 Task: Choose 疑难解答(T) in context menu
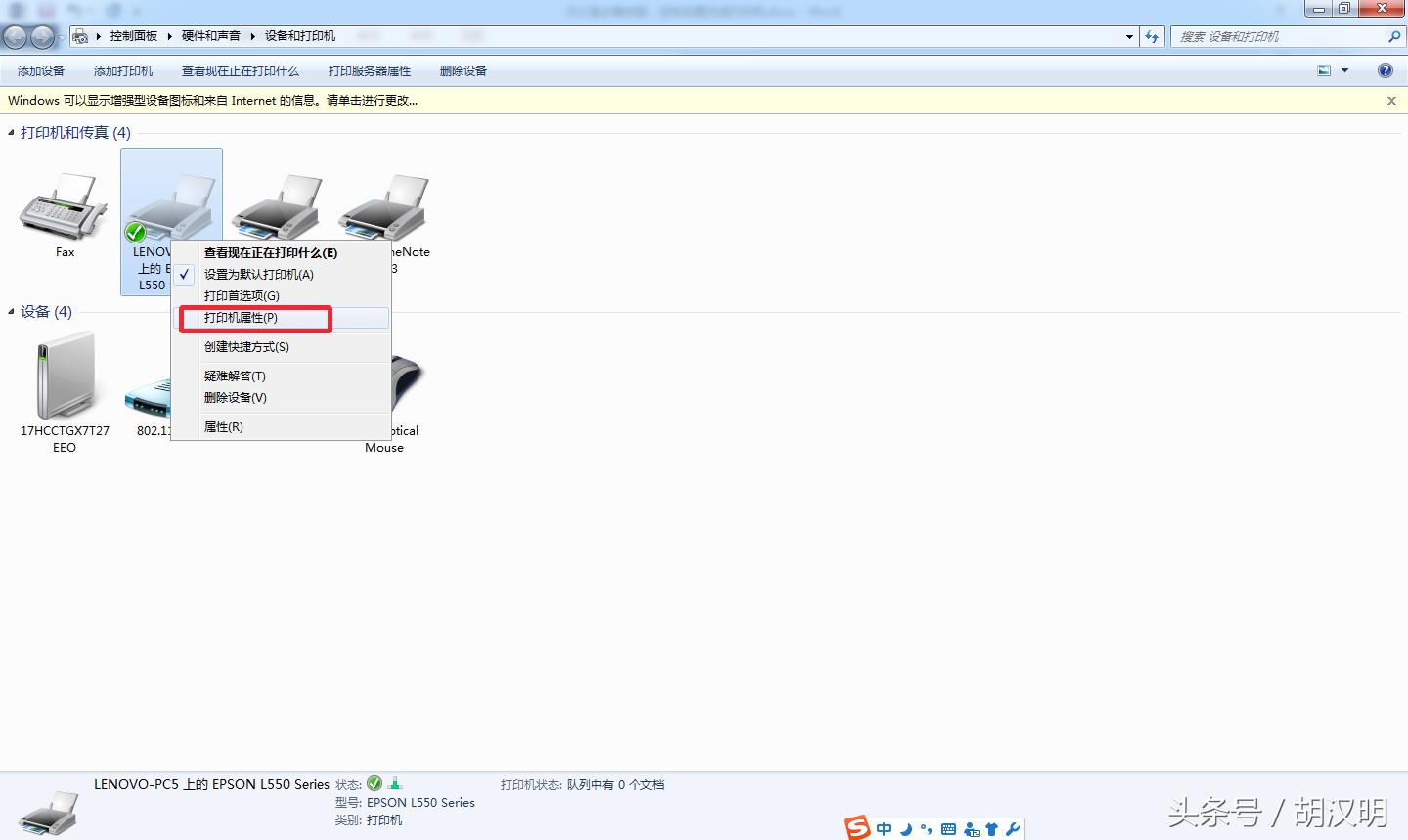pos(235,376)
